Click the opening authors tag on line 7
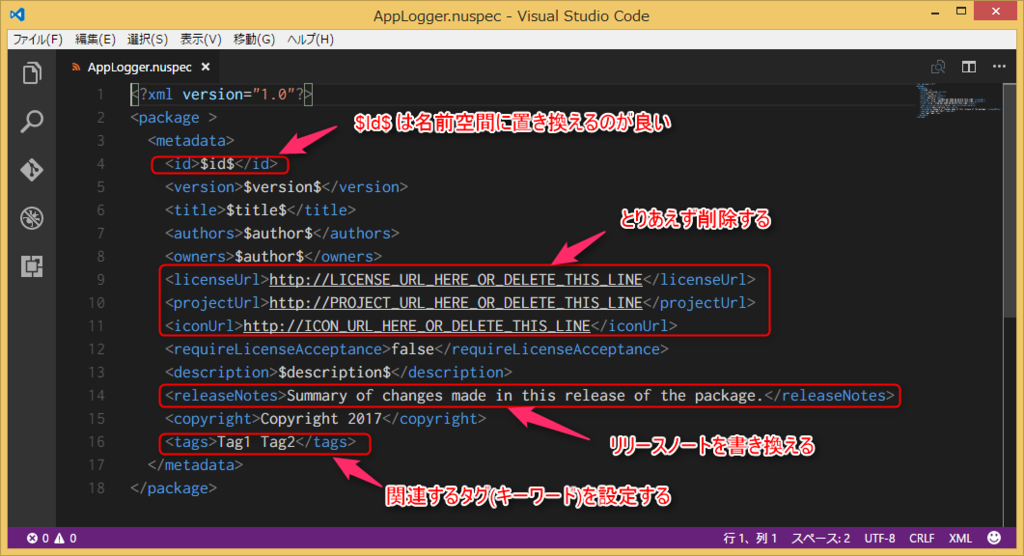This screenshot has height=556, width=1024. (x=204, y=233)
